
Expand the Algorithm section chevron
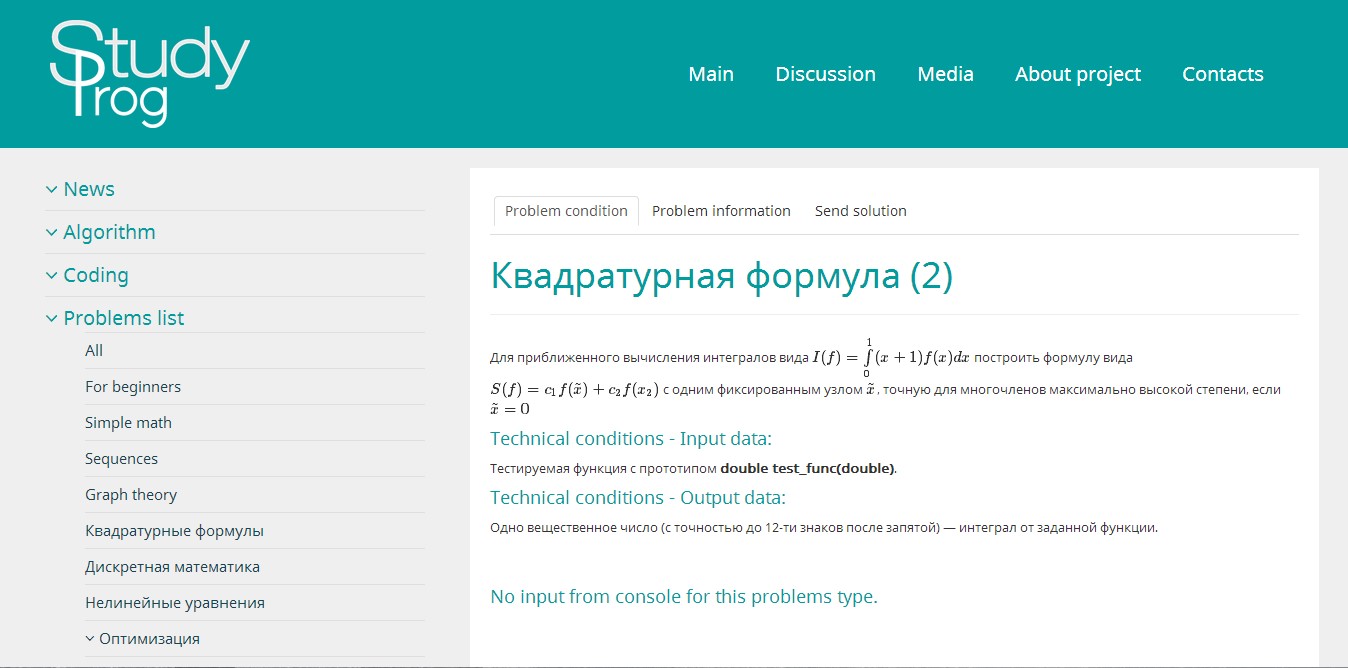[51, 232]
